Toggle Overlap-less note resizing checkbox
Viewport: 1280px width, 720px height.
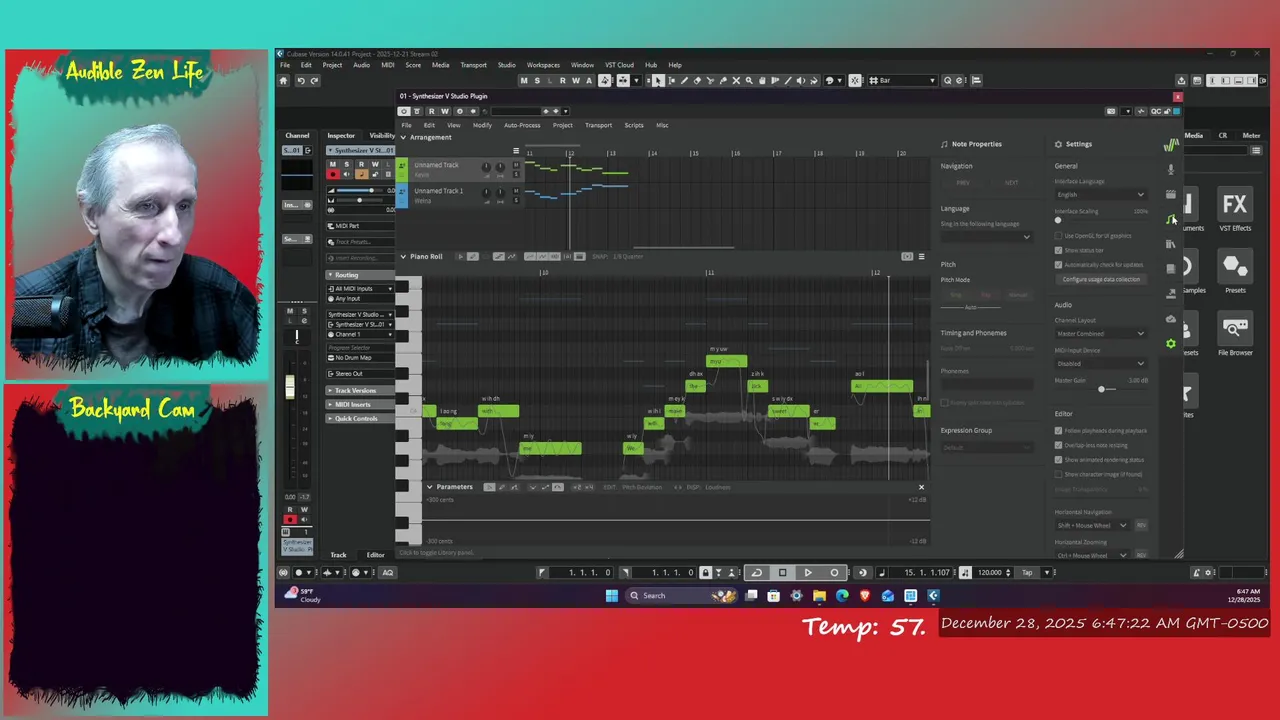click(x=1059, y=445)
